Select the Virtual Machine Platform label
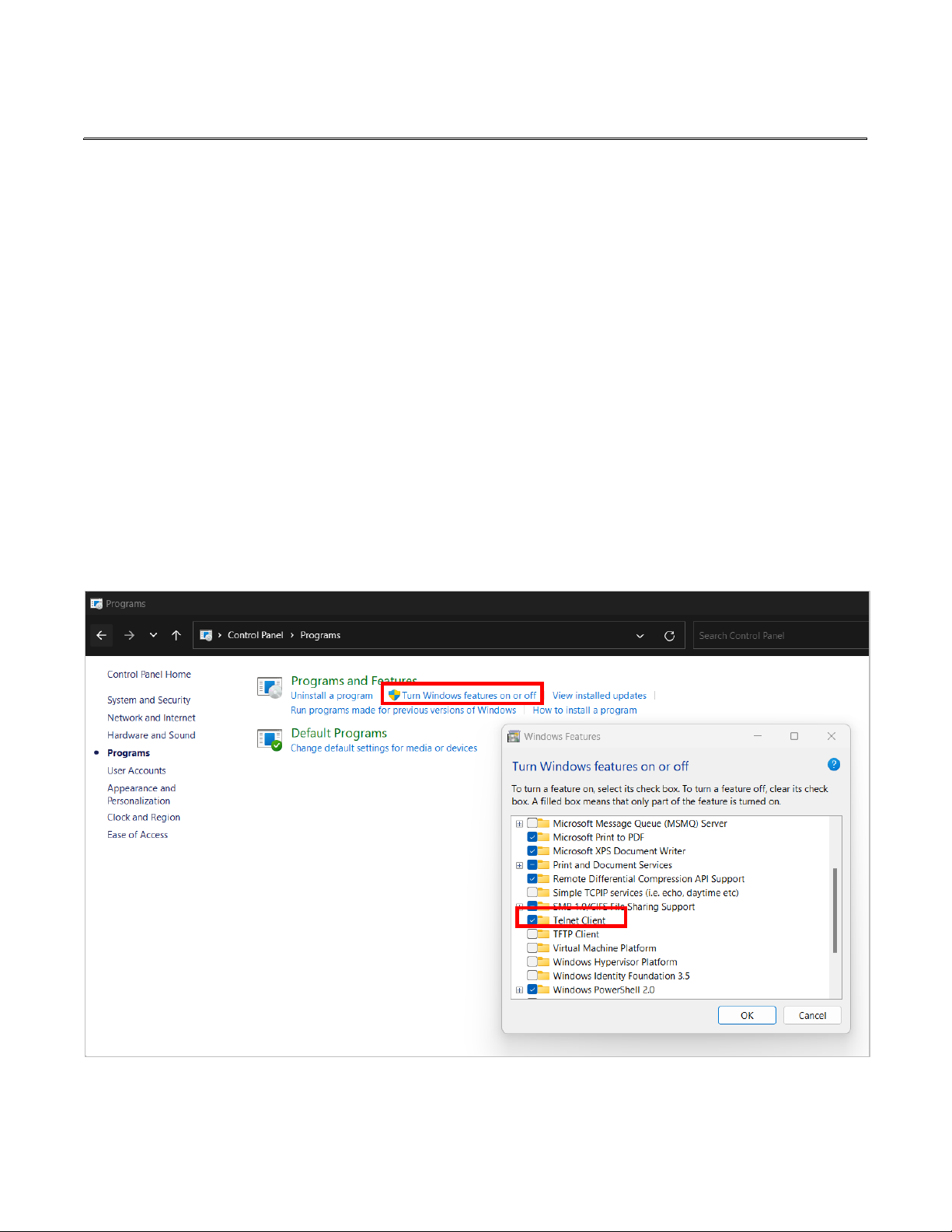The image size is (952, 1232). [605, 948]
